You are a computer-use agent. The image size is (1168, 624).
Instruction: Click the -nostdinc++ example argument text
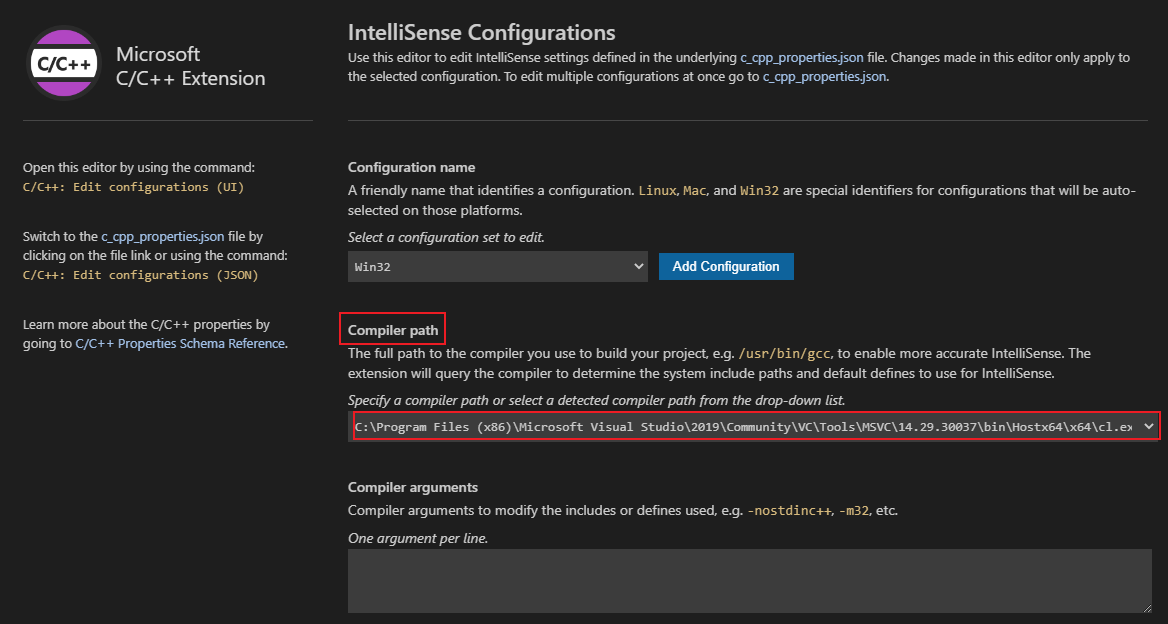(789, 512)
